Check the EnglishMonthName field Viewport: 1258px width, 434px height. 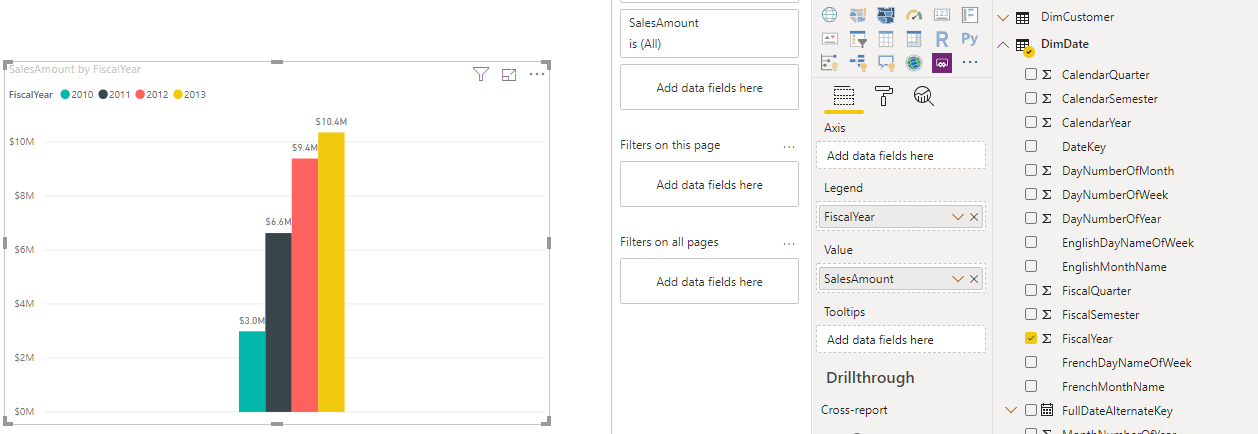click(x=1031, y=267)
